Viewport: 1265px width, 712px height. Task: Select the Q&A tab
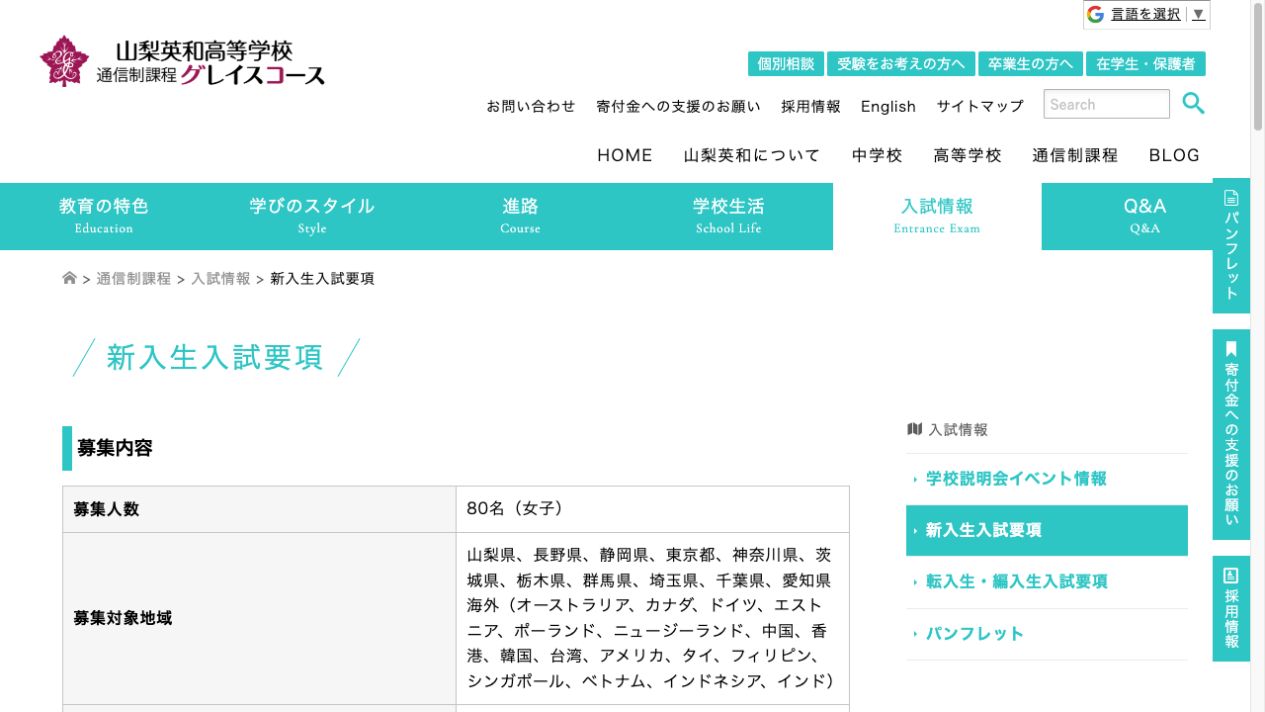pos(1145,216)
